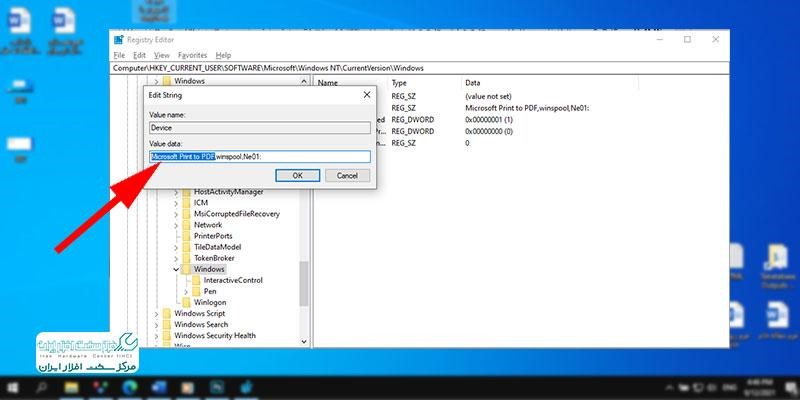Select the TileDataModel key
Screen dimensions: 800x400
click(217, 247)
